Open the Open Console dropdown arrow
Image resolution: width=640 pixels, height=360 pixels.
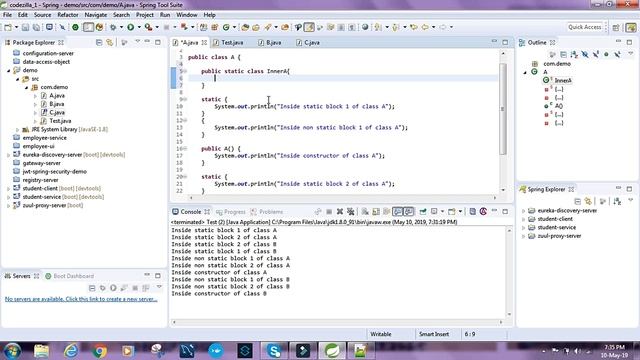click(x=460, y=211)
